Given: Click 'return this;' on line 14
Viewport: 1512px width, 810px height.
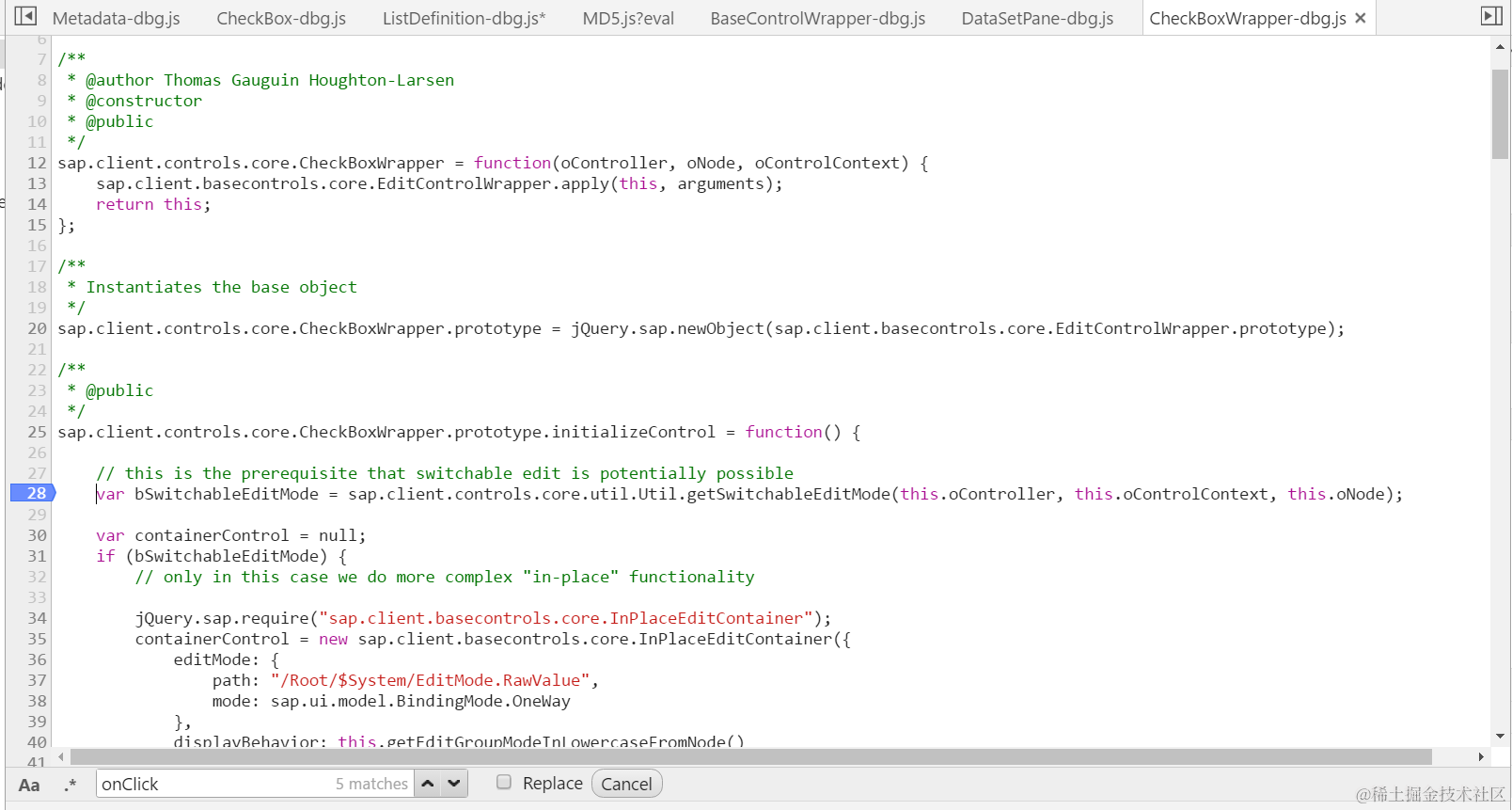Looking at the screenshot, I should click(x=153, y=204).
